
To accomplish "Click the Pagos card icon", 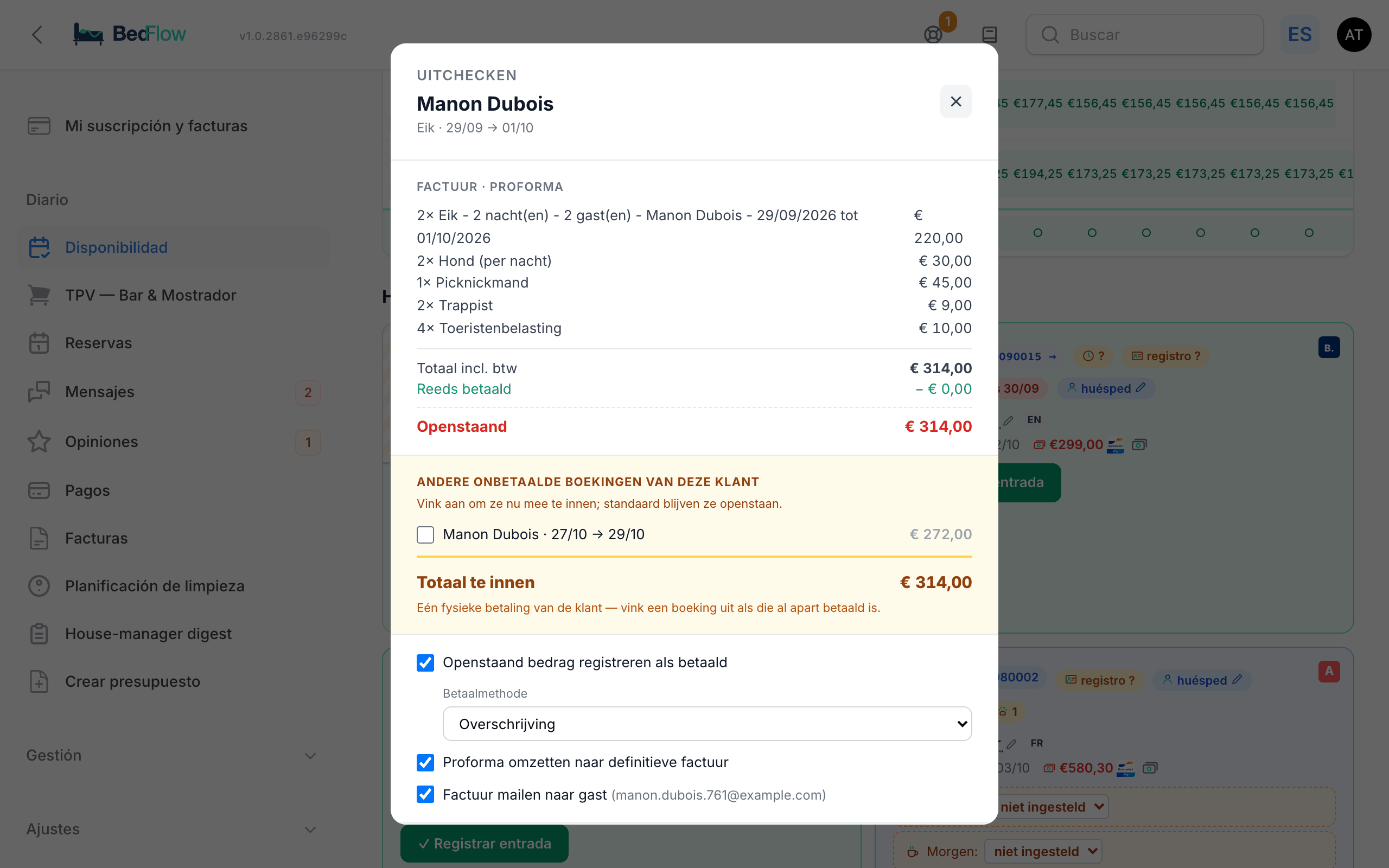I will (x=39, y=490).
